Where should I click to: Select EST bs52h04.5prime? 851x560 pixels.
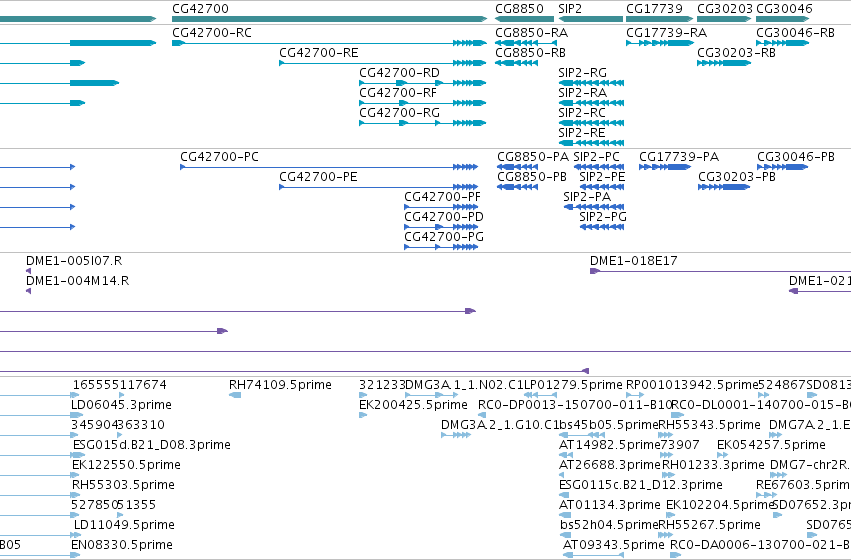click(x=566, y=536)
